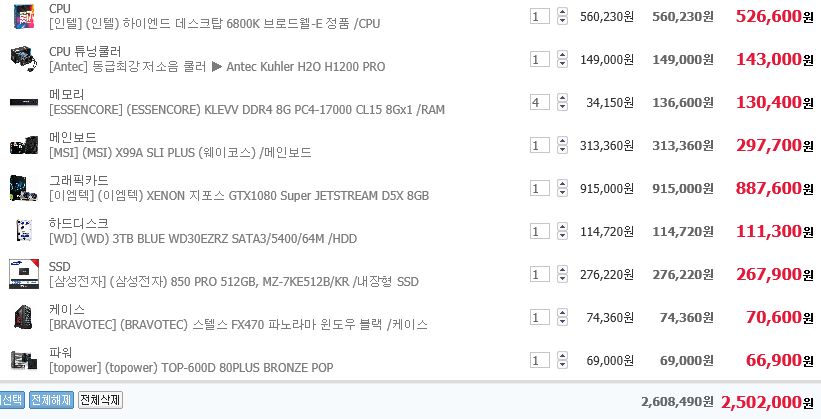The width and height of the screenshot is (821, 419).
Task: Open the MSI X99A SLI PLUS product link
Action: click(x=180, y=153)
